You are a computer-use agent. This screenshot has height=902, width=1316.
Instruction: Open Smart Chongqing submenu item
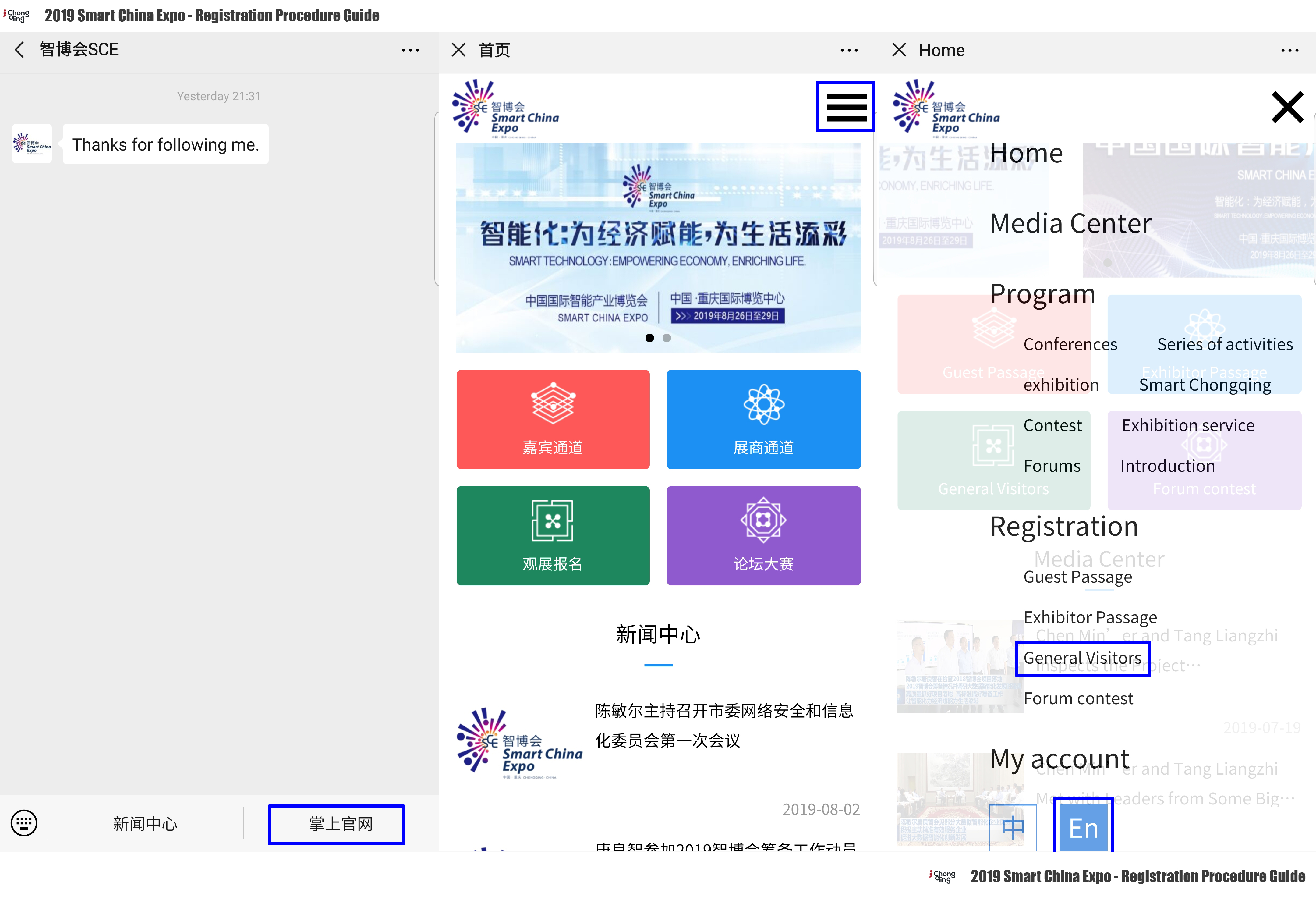click(1205, 385)
